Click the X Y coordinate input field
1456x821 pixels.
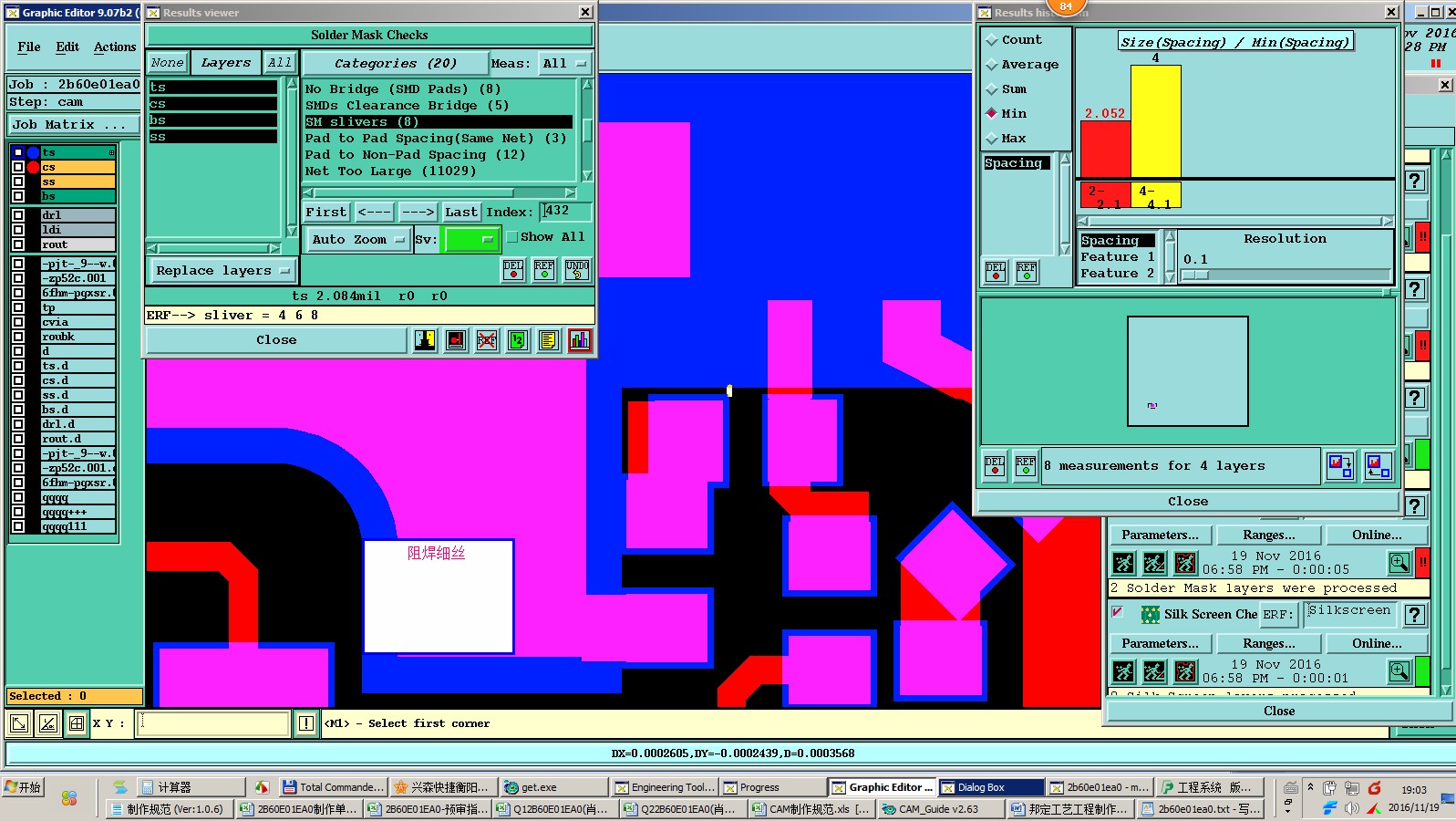[213, 723]
